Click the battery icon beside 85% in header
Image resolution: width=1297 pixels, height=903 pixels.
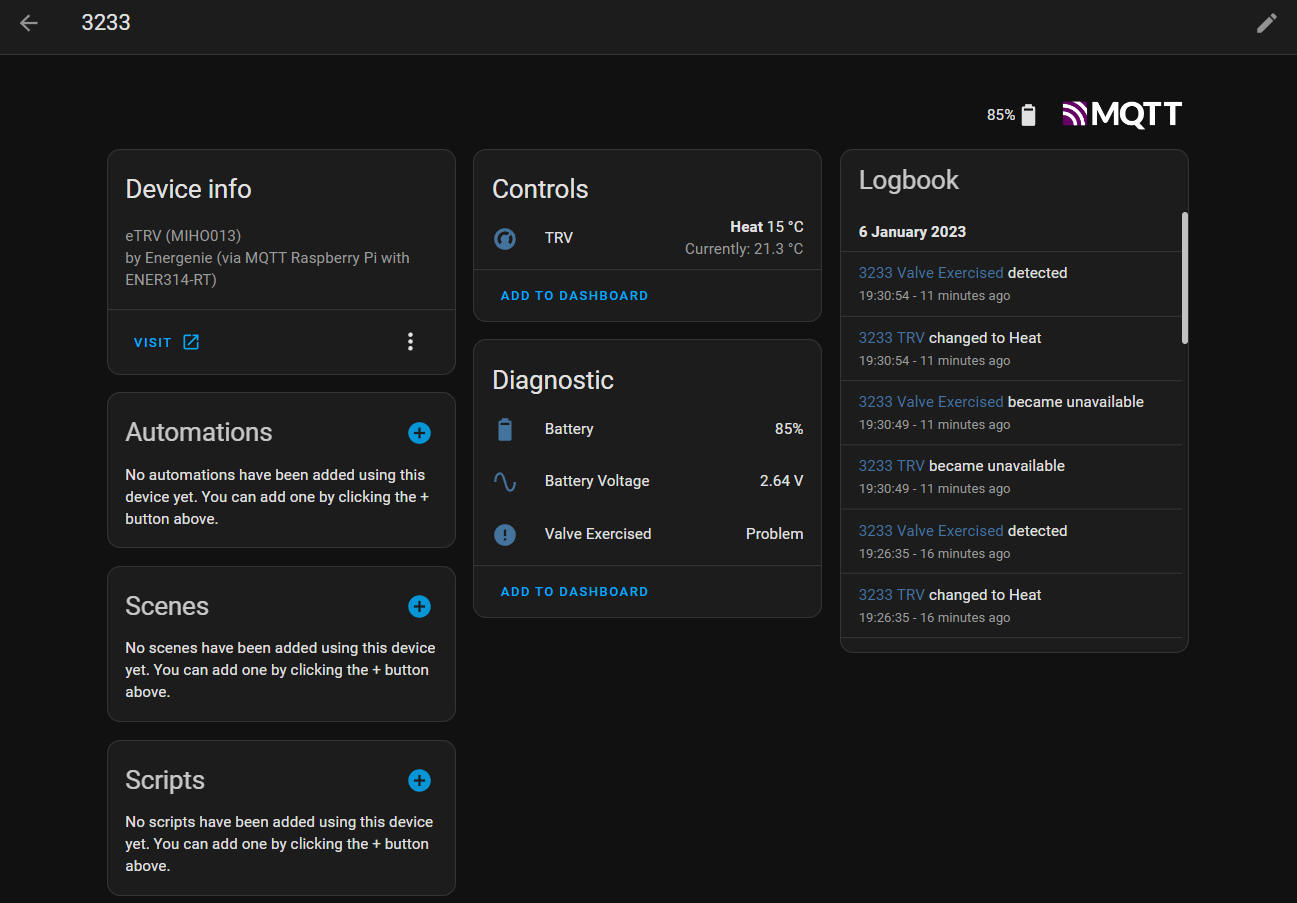[x=1028, y=115]
